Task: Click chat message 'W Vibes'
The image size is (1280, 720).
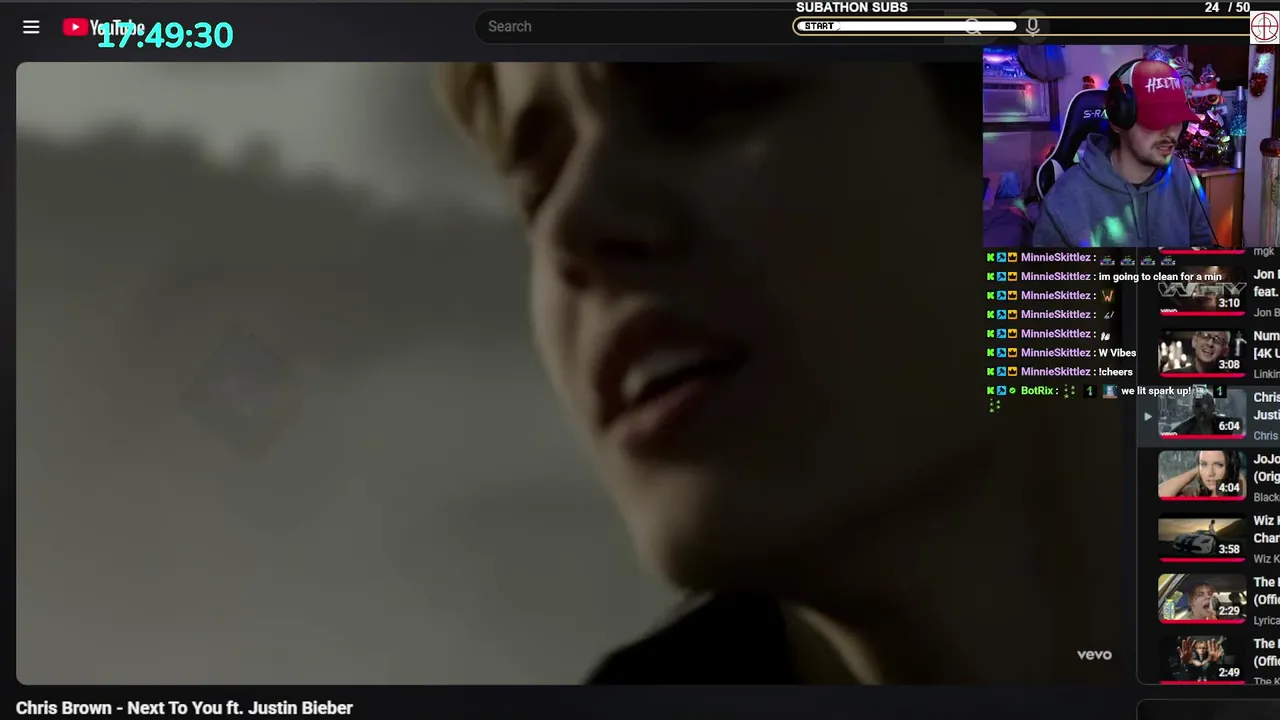Action: 1117,353
